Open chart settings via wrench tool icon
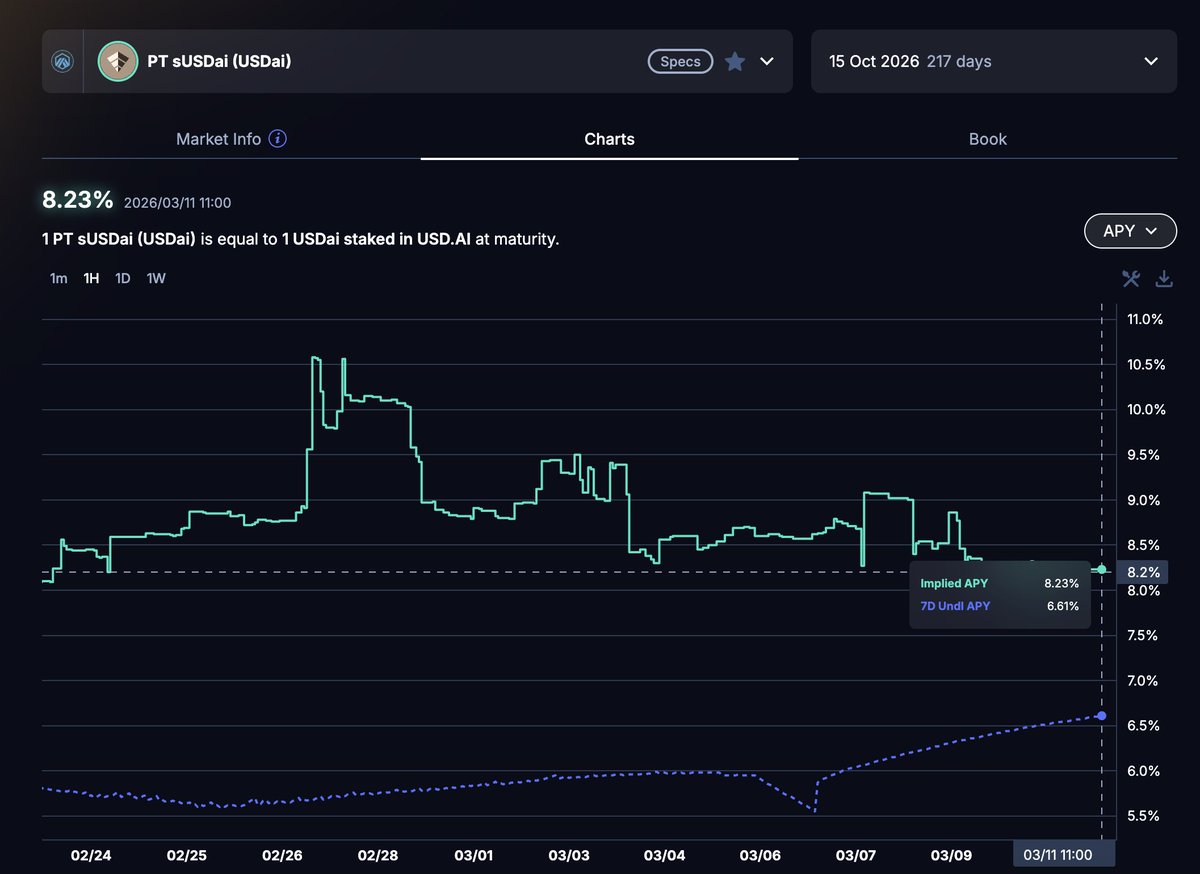 click(x=1131, y=279)
